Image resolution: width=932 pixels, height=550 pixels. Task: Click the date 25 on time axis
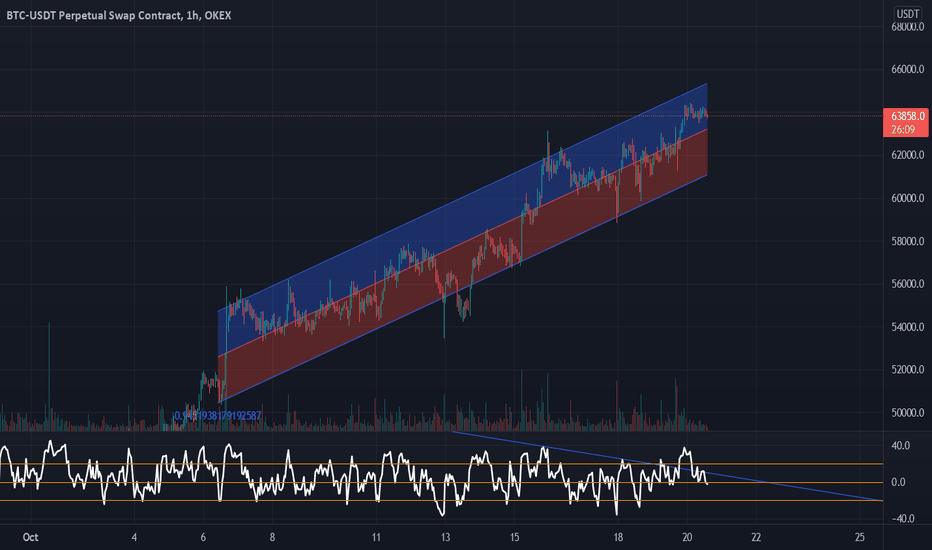860,538
